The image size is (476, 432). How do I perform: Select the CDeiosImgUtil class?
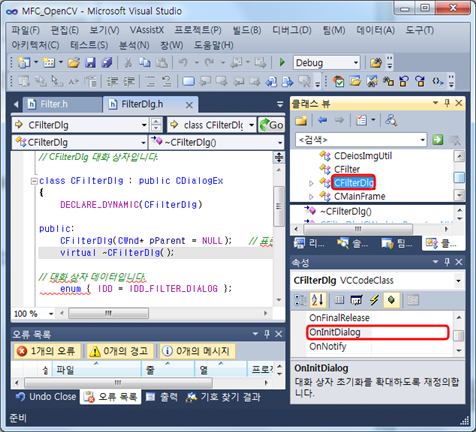363,156
